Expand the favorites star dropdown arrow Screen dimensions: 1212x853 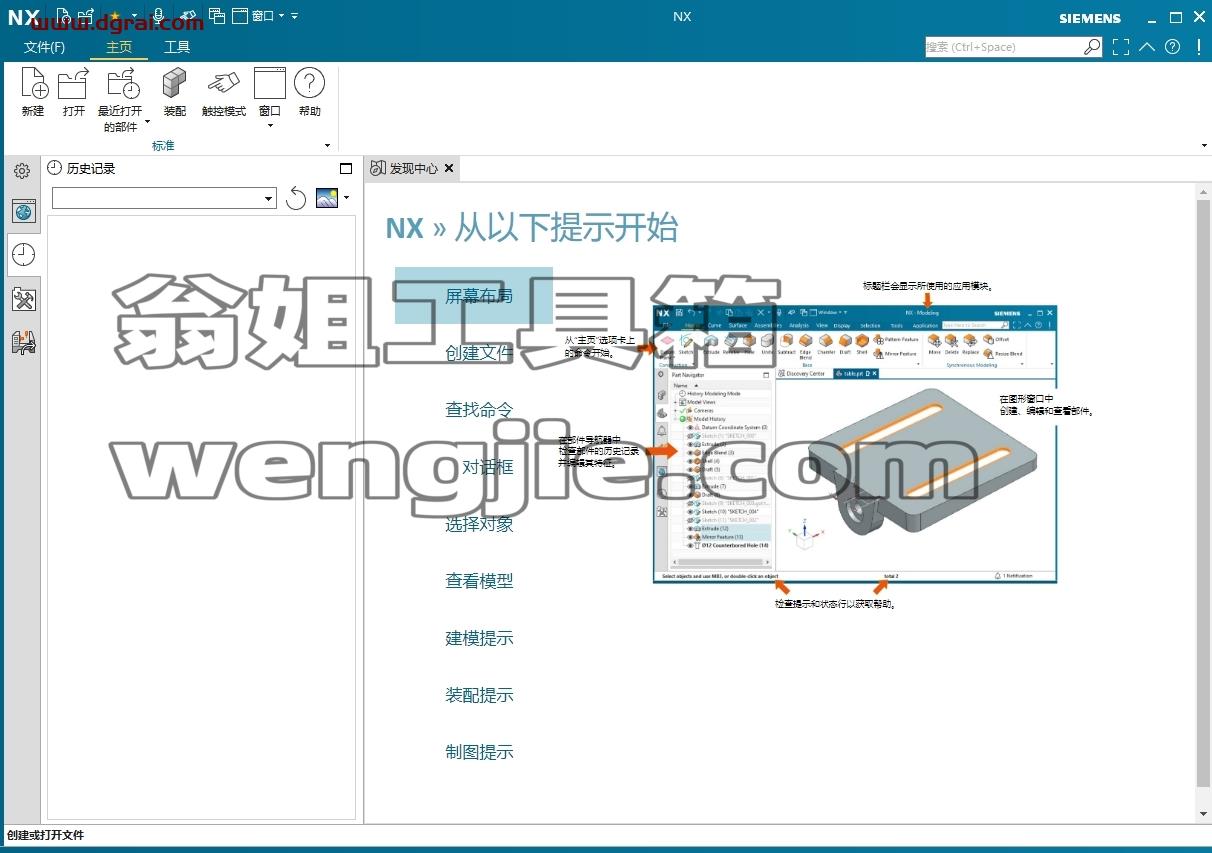tap(133, 16)
